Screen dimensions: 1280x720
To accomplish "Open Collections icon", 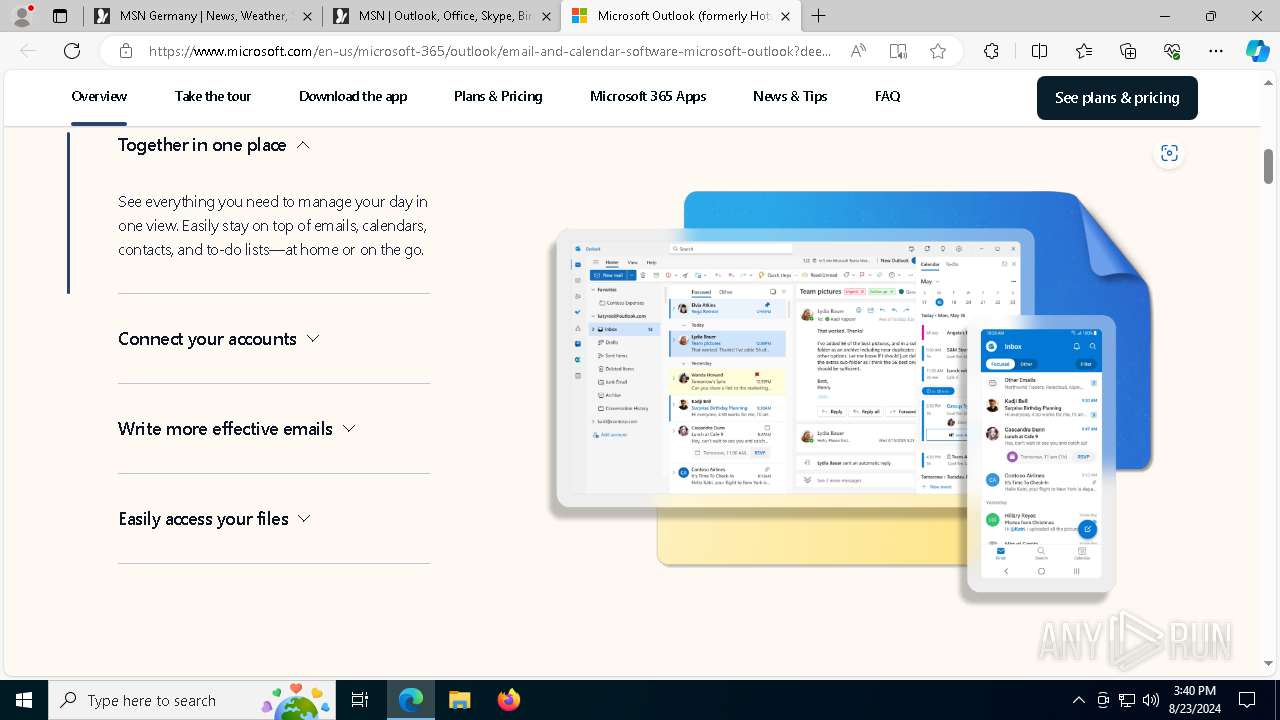I will click(1128, 51).
